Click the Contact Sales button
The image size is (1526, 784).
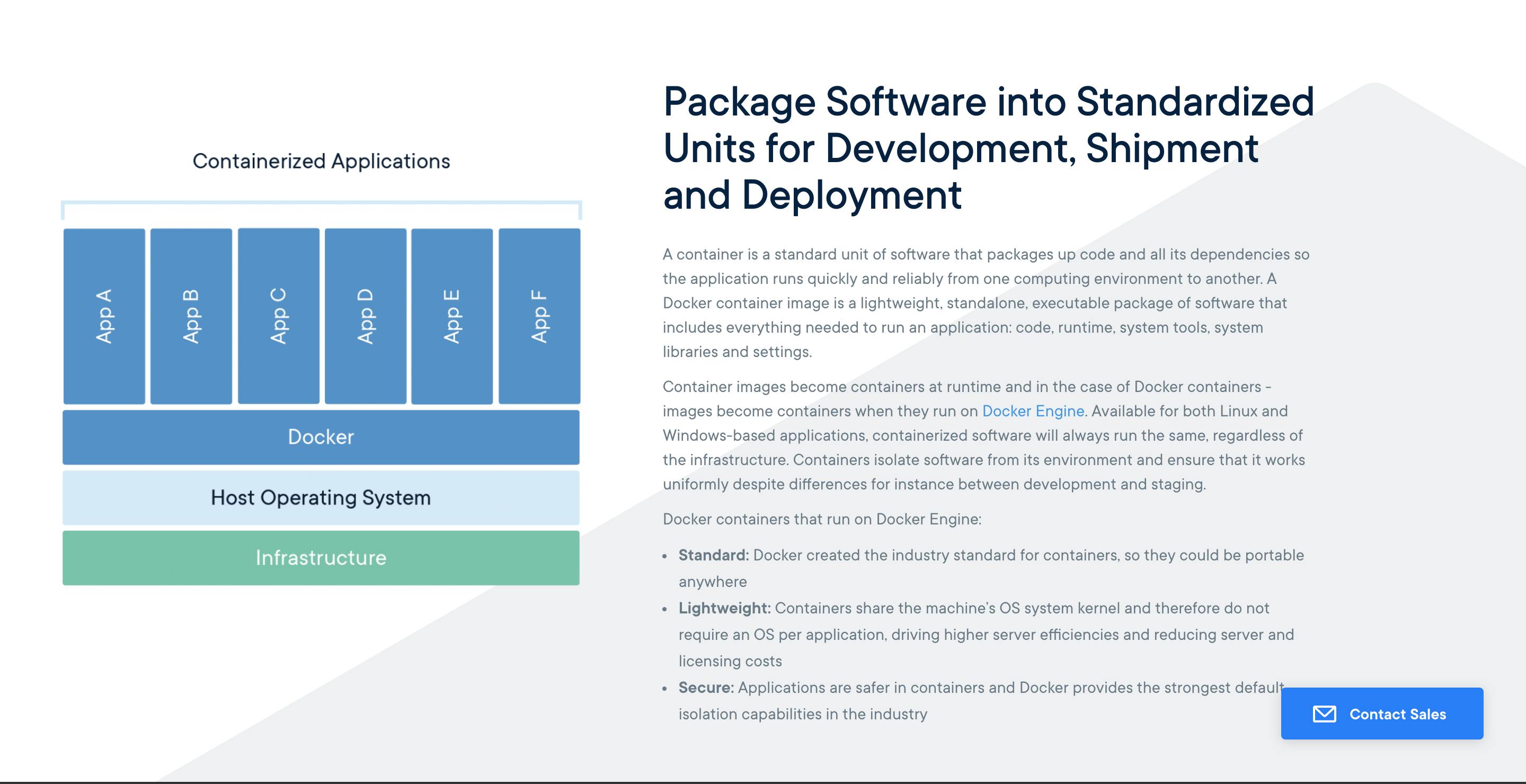click(1381, 714)
